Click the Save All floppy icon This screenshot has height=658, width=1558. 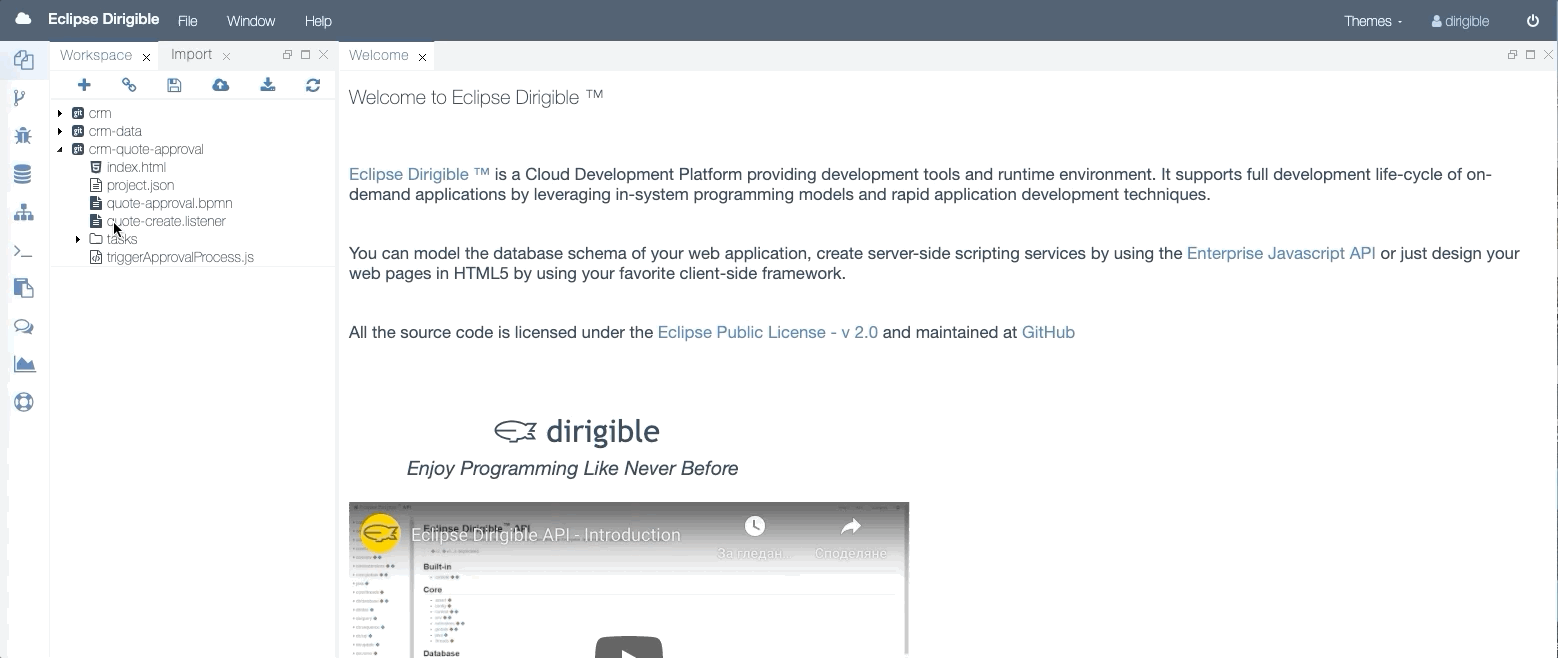click(x=174, y=85)
